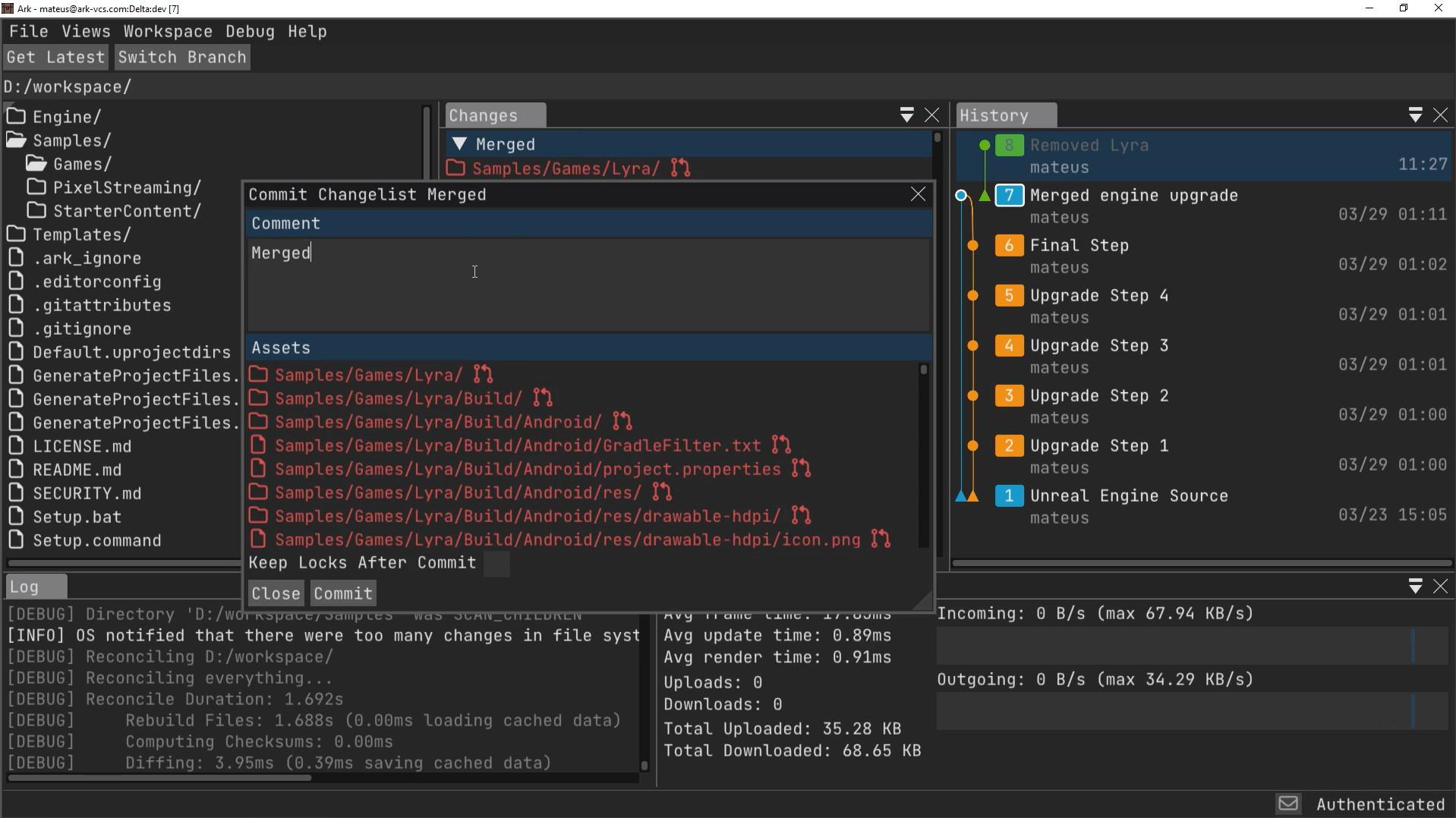Click the mail envelope icon in status bar
The height and width of the screenshot is (818, 1456).
tap(1287, 804)
